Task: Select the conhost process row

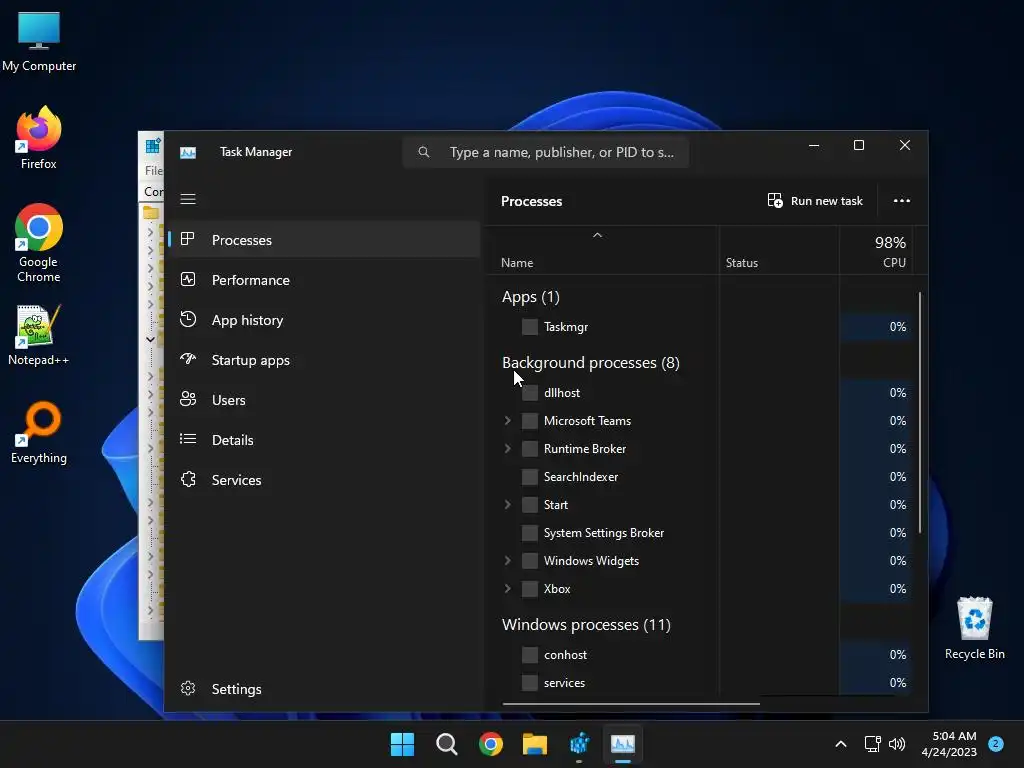Action: (705, 654)
